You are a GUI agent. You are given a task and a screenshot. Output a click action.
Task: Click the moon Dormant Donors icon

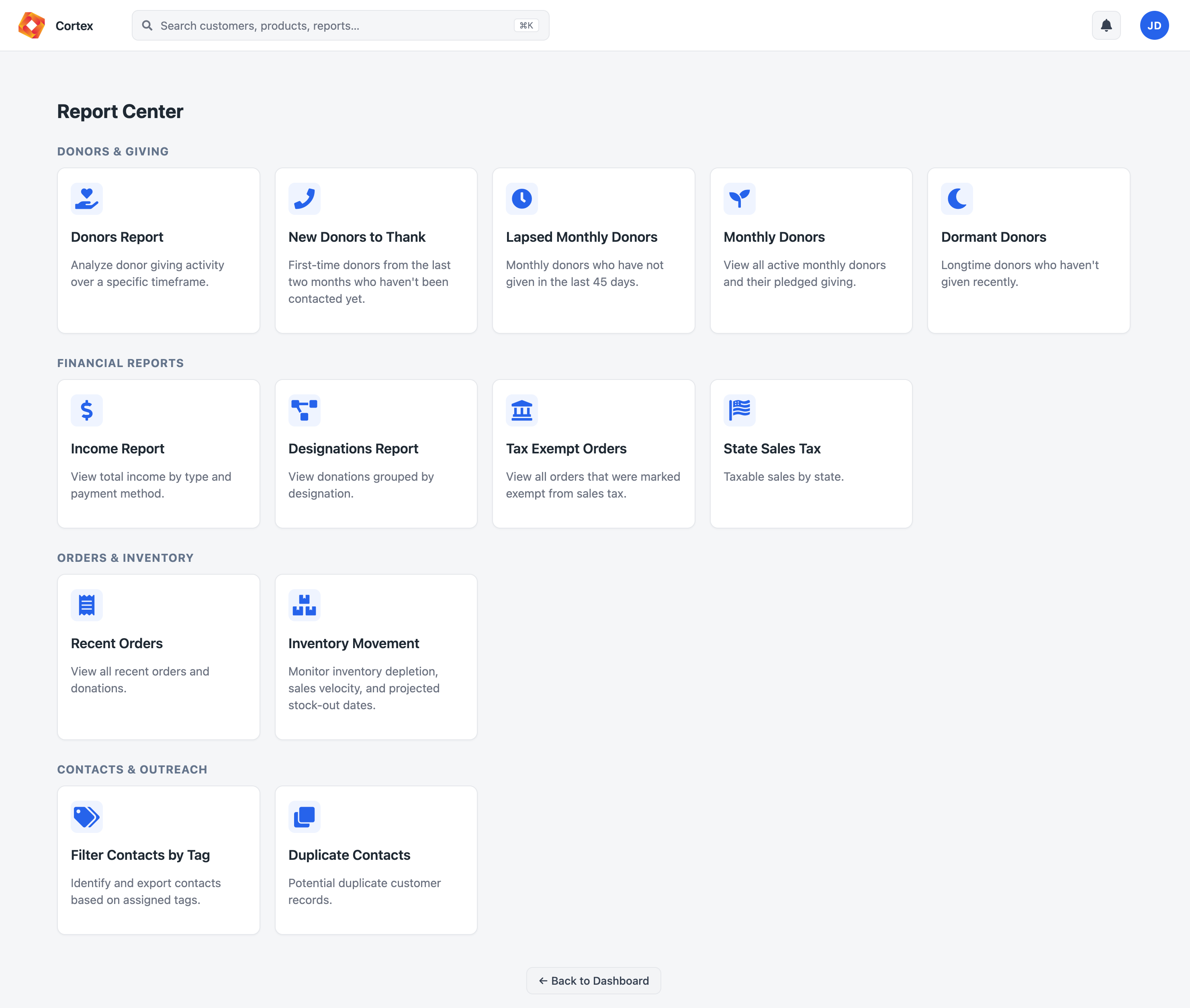957,199
